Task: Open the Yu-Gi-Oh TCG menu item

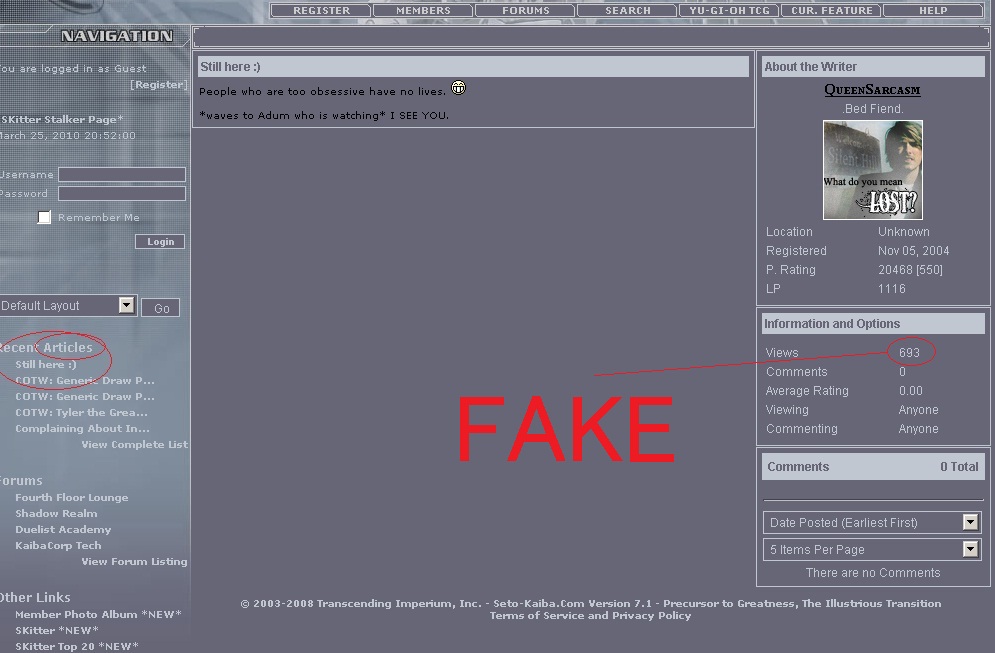Action: tap(729, 11)
